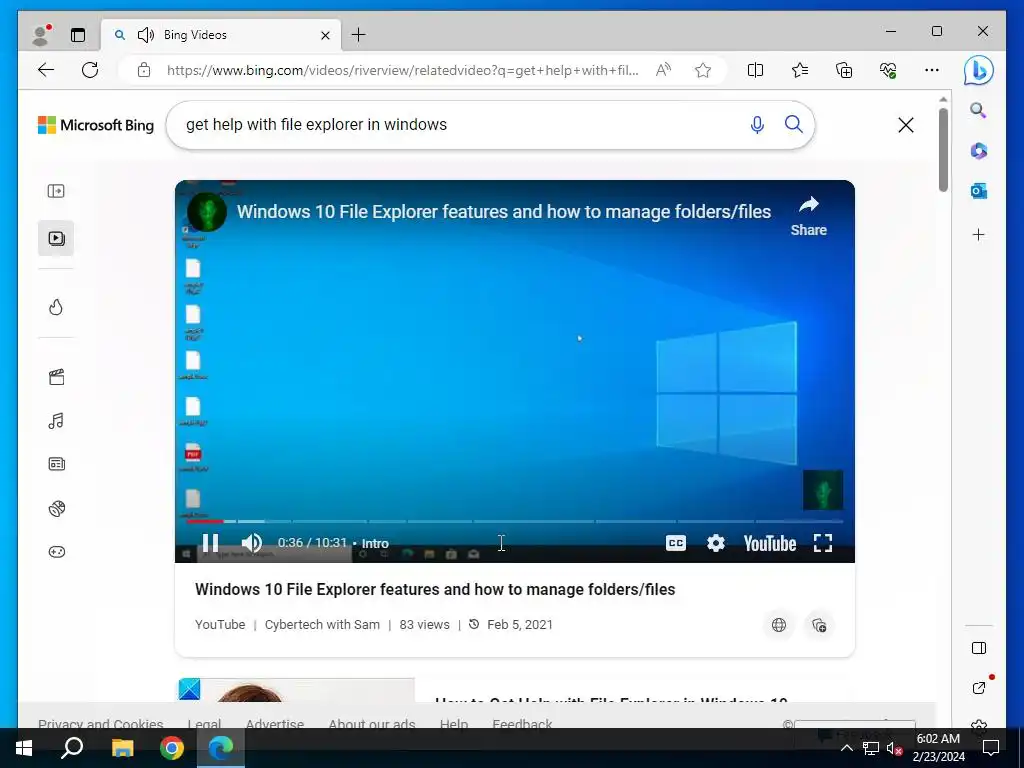Launch Google Chrome from taskbar

(172, 748)
